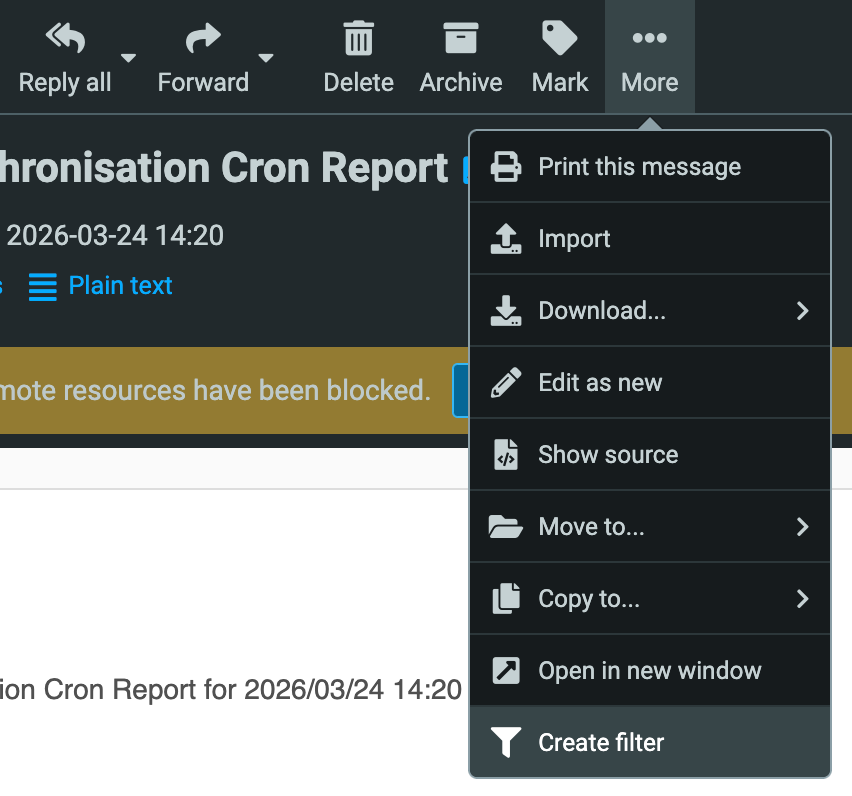
Task: Open the Reply all options dropdown arrow
Action: 129,57
